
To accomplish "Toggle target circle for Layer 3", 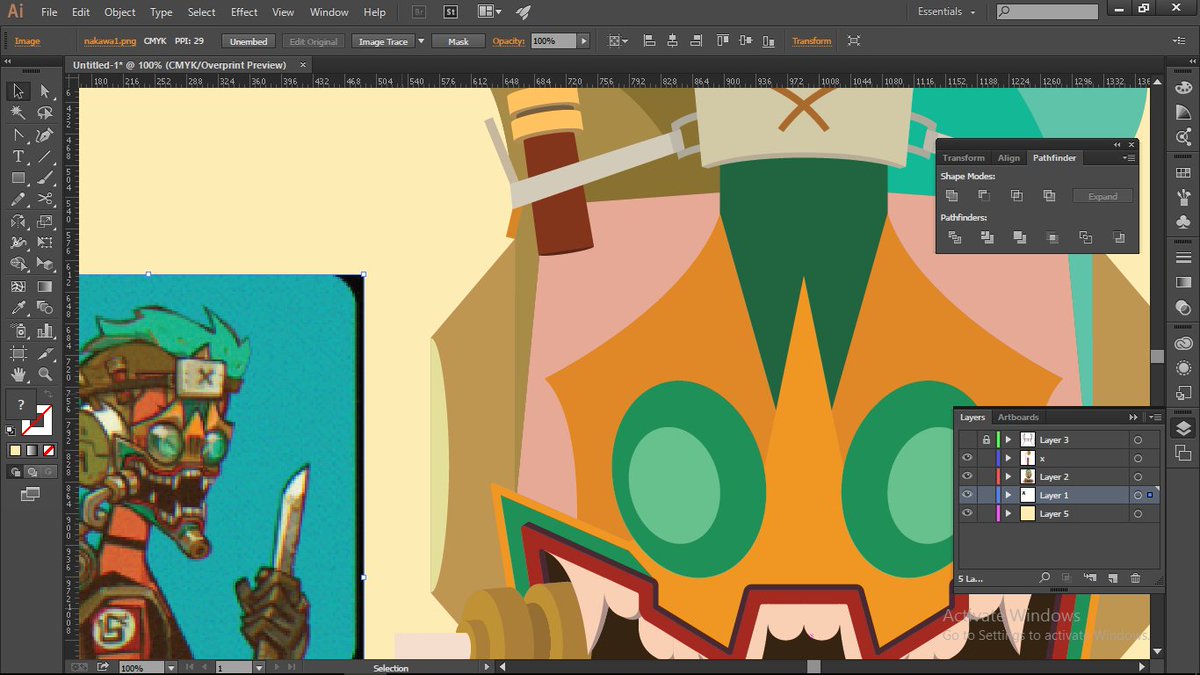I will coord(1138,440).
